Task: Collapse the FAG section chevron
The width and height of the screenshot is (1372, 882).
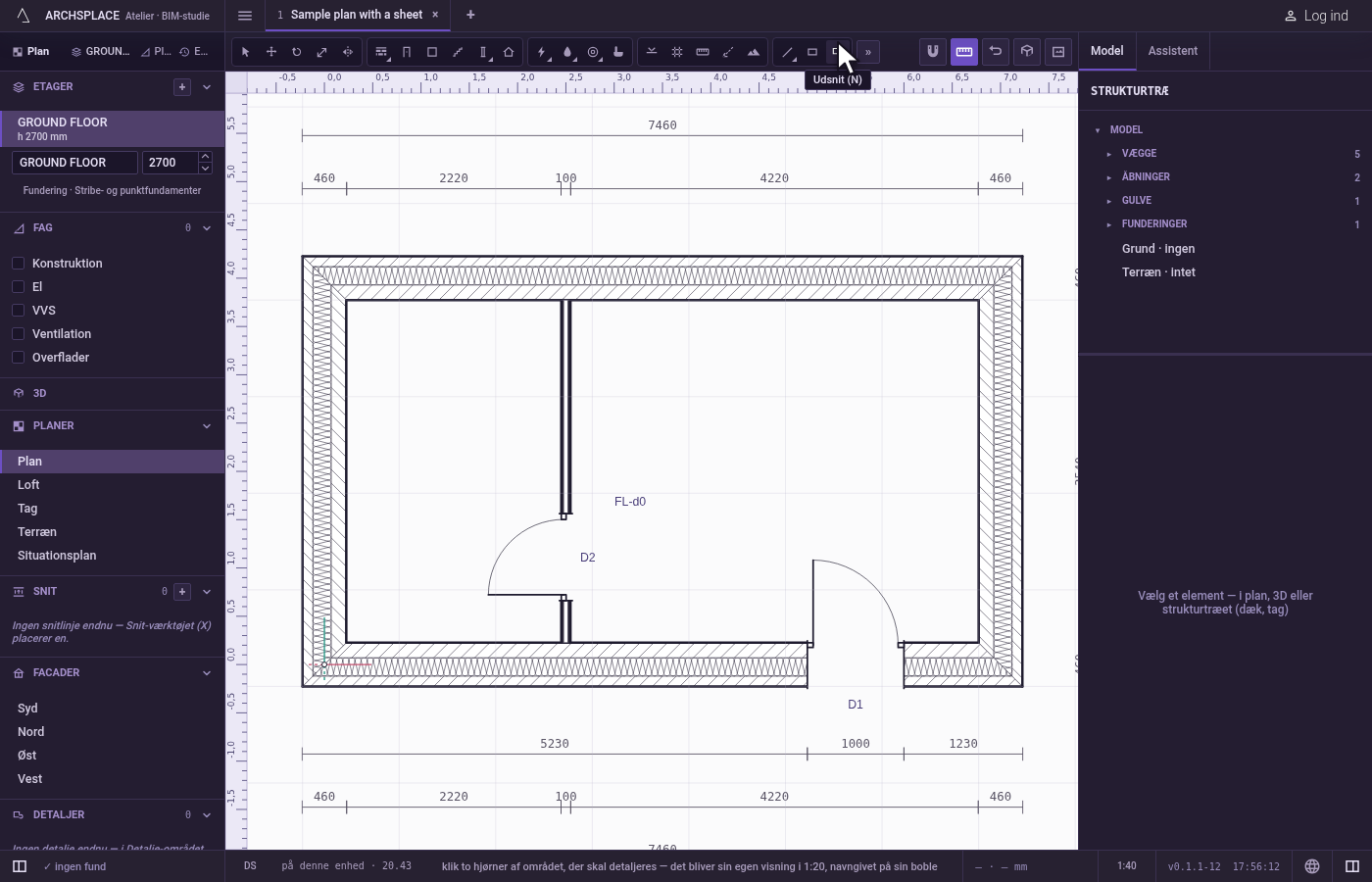Action: (x=207, y=228)
